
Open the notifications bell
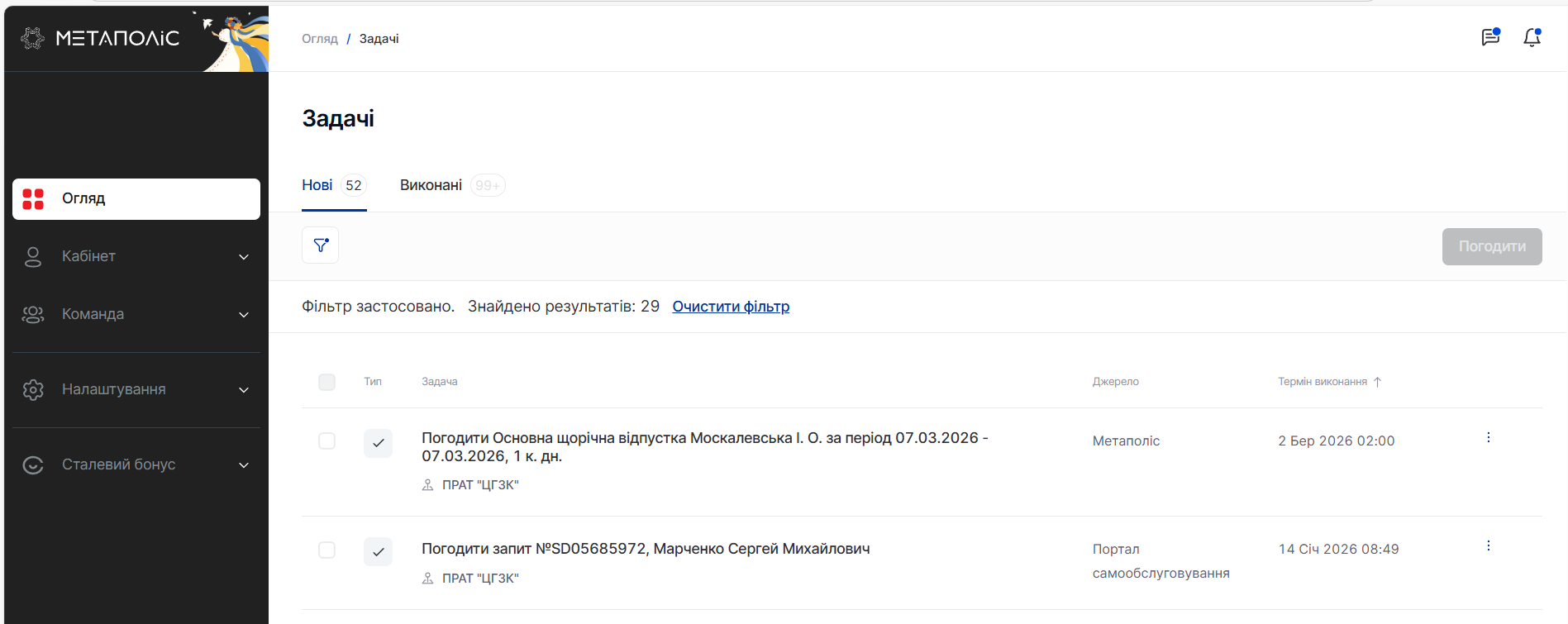click(1532, 37)
